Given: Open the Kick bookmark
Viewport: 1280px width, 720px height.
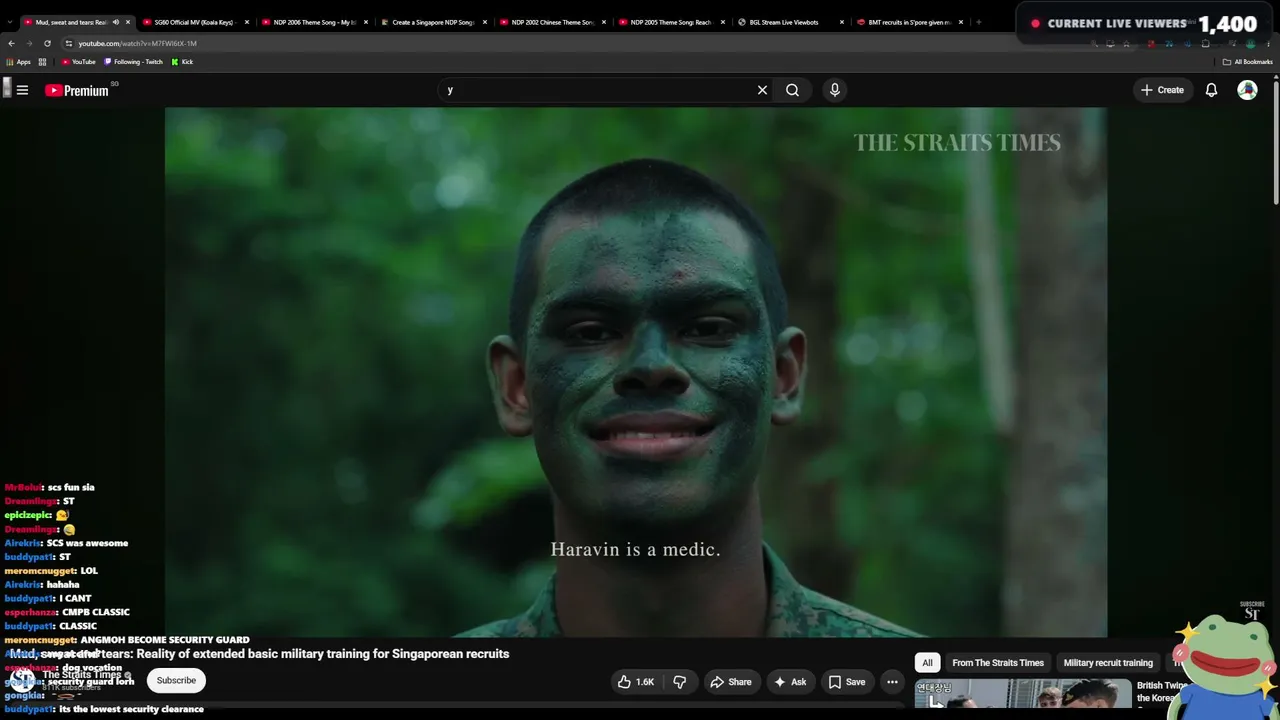Looking at the screenshot, I should (x=182, y=62).
